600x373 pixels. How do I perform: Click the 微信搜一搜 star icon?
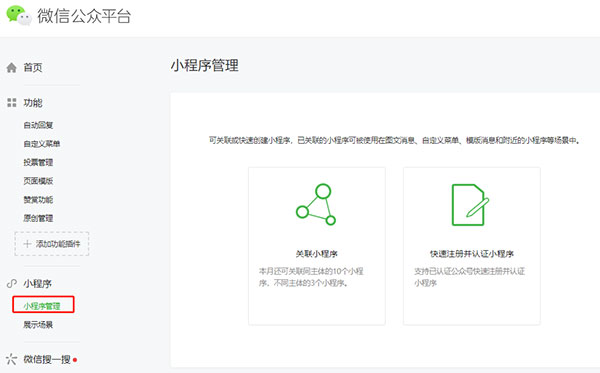point(11,359)
